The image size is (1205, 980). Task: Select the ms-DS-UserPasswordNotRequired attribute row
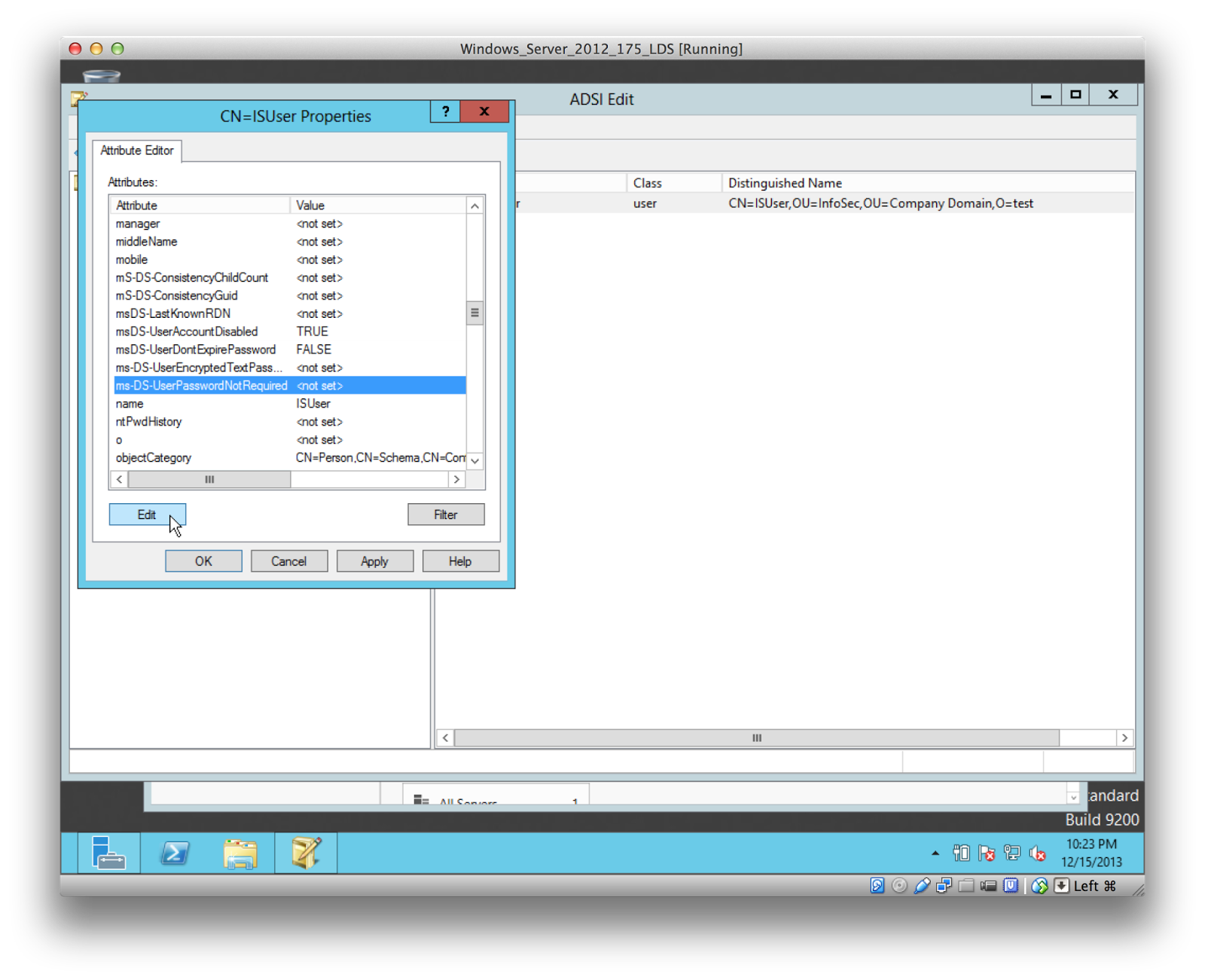click(289, 386)
